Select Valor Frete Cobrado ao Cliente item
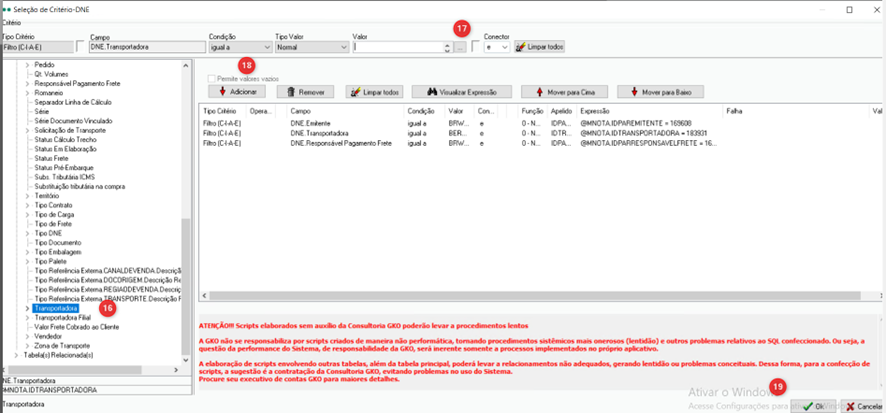 click(77, 327)
